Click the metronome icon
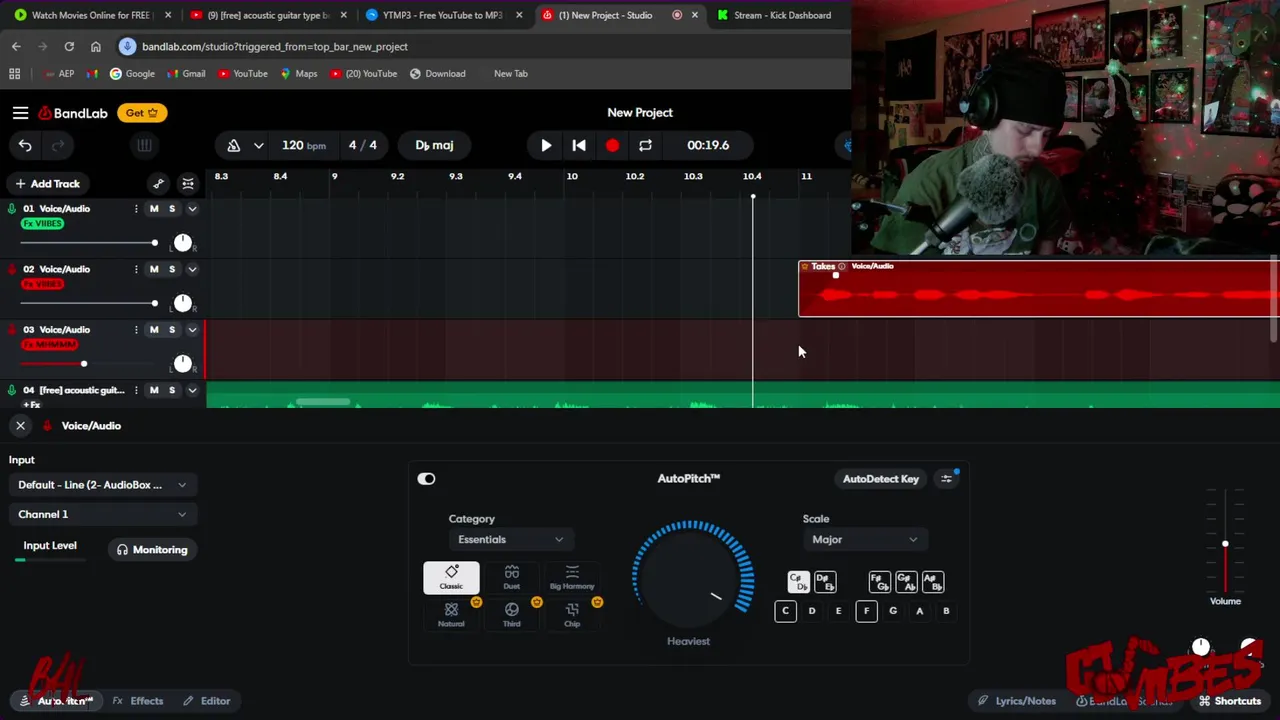 233,145
